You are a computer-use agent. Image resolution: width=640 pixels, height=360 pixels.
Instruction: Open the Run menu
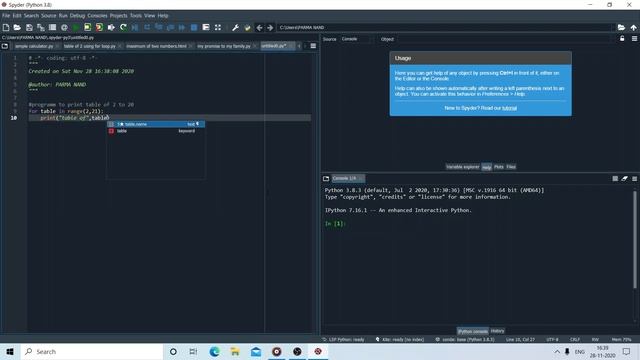pyautogui.click(x=63, y=16)
